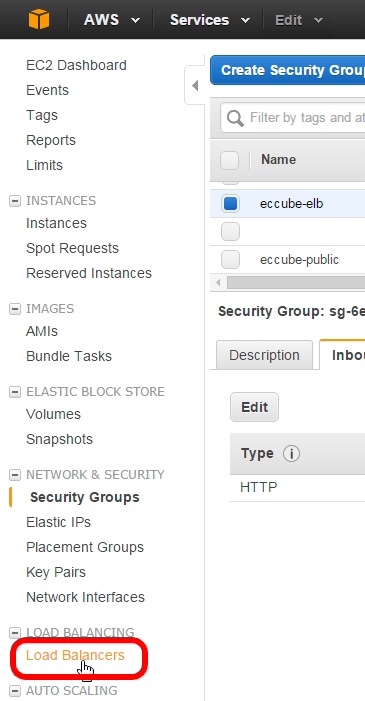Select the eccube-elb row name
The width and height of the screenshot is (365, 701).
point(291,204)
